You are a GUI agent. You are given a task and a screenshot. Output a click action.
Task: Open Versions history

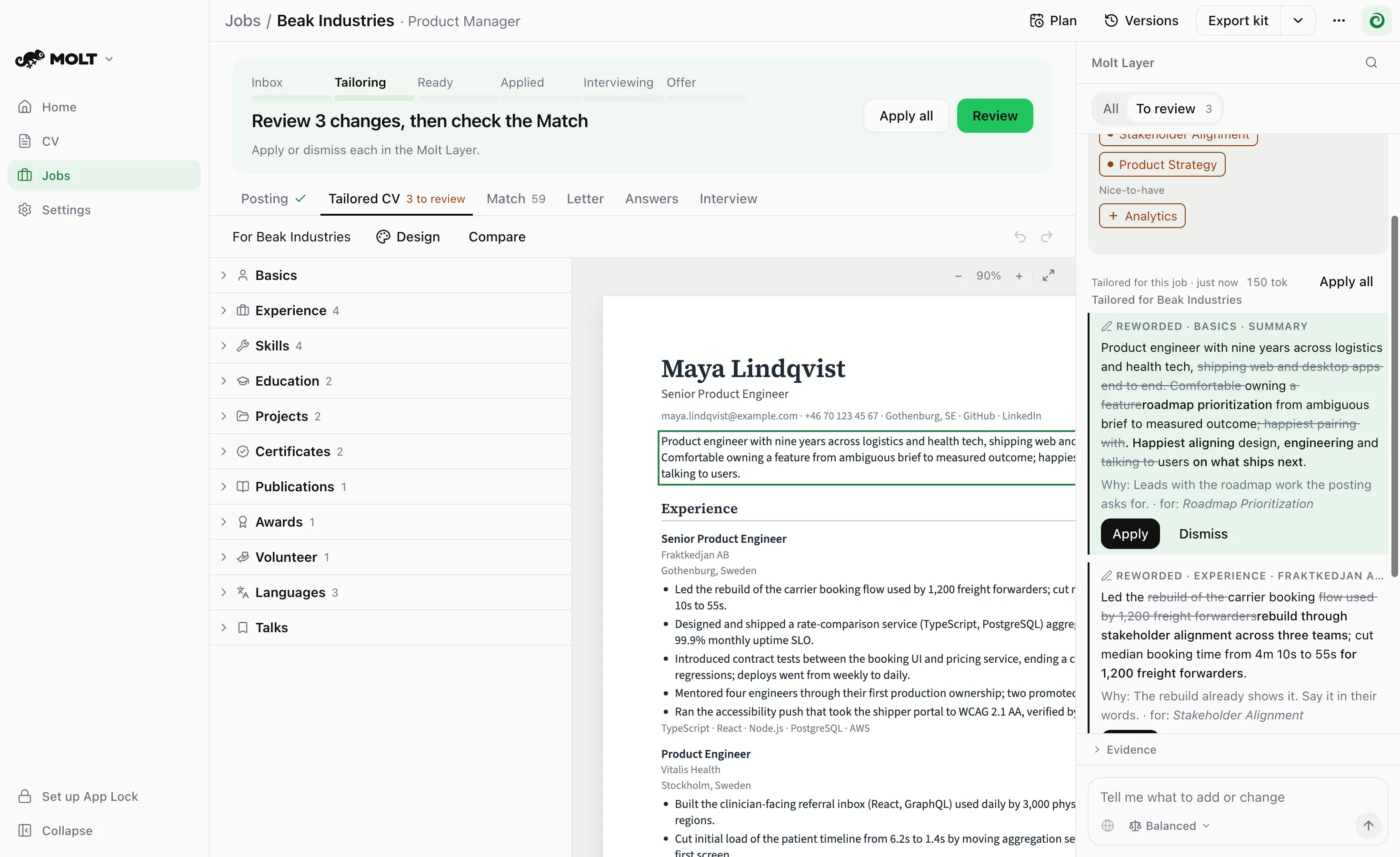pos(1141,20)
